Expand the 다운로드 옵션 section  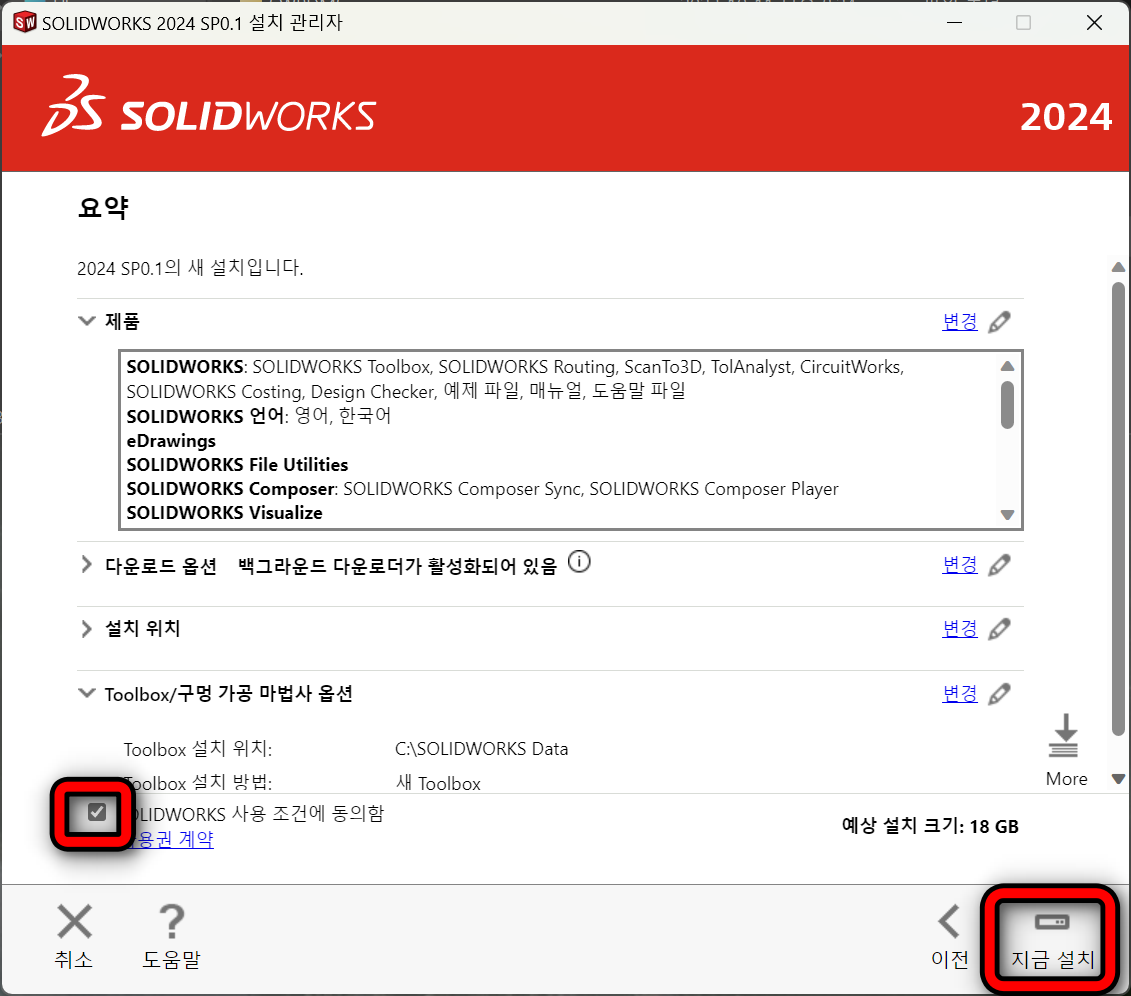pos(87,565)
